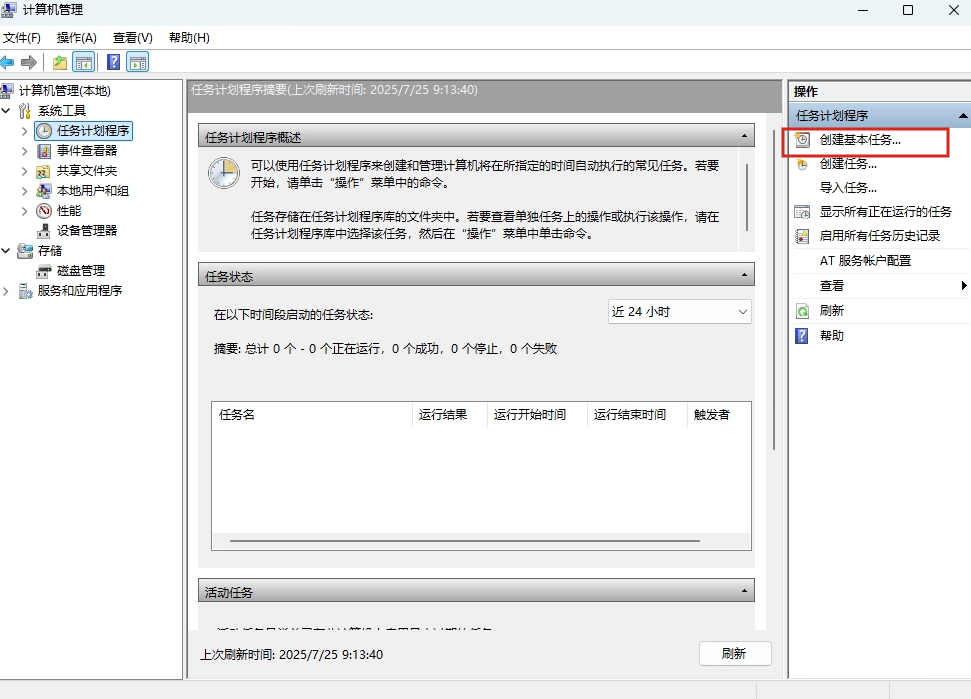Collapse the 活动任务 section

pyautogui.click(x=744, y=591)
